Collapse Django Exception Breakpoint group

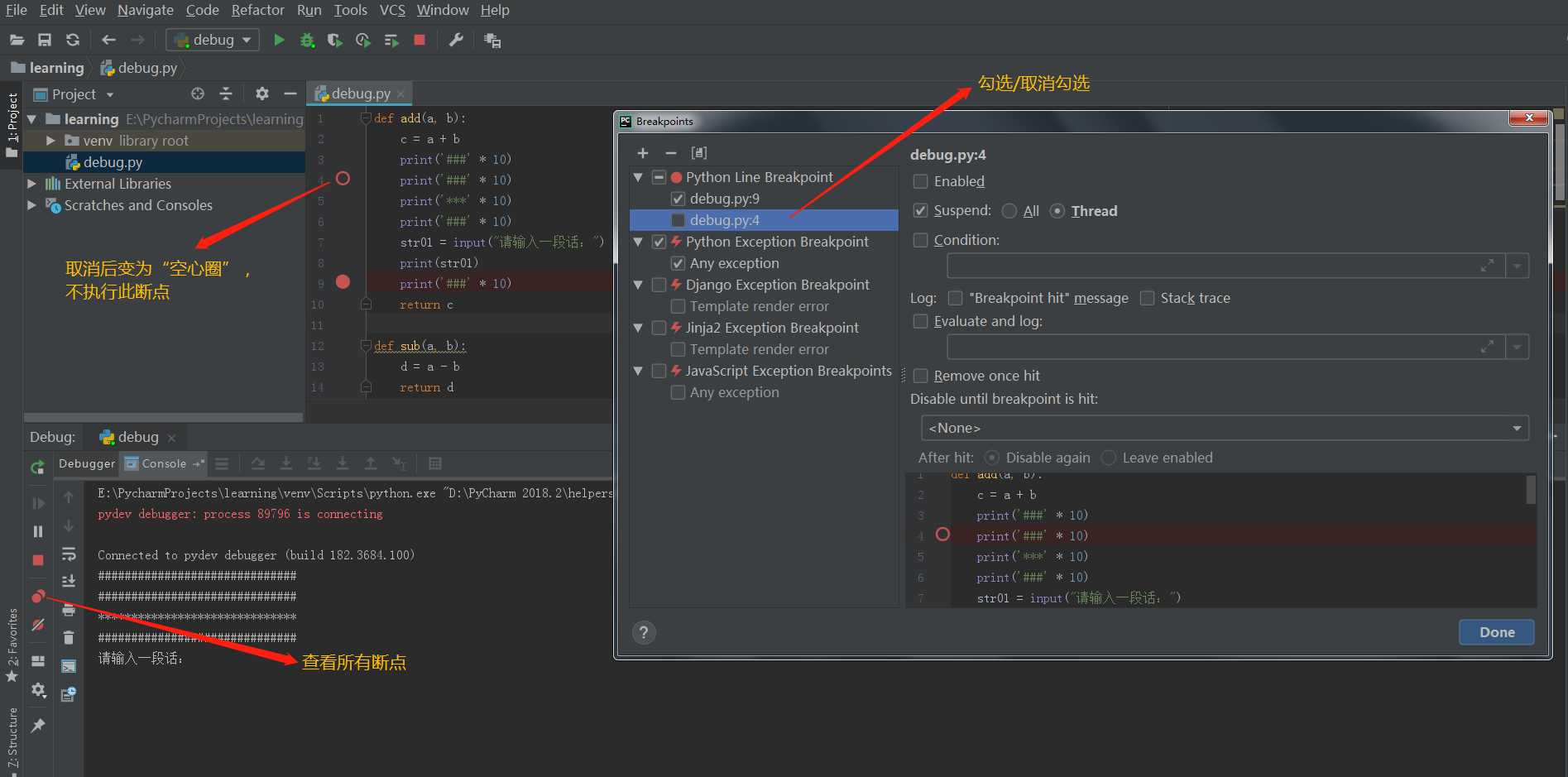[638, 285]
